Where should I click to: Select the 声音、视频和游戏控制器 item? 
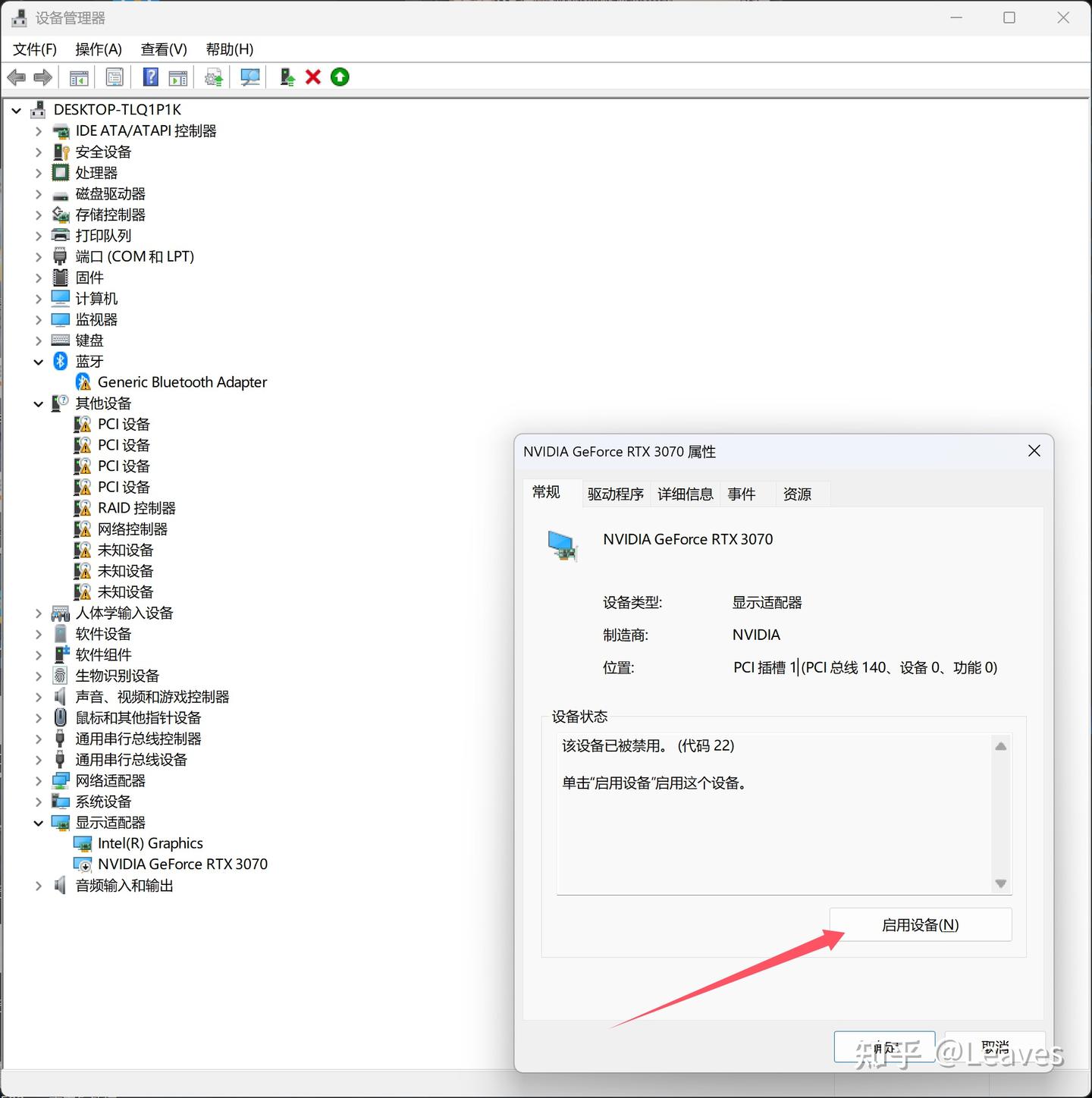click(152, 697)
